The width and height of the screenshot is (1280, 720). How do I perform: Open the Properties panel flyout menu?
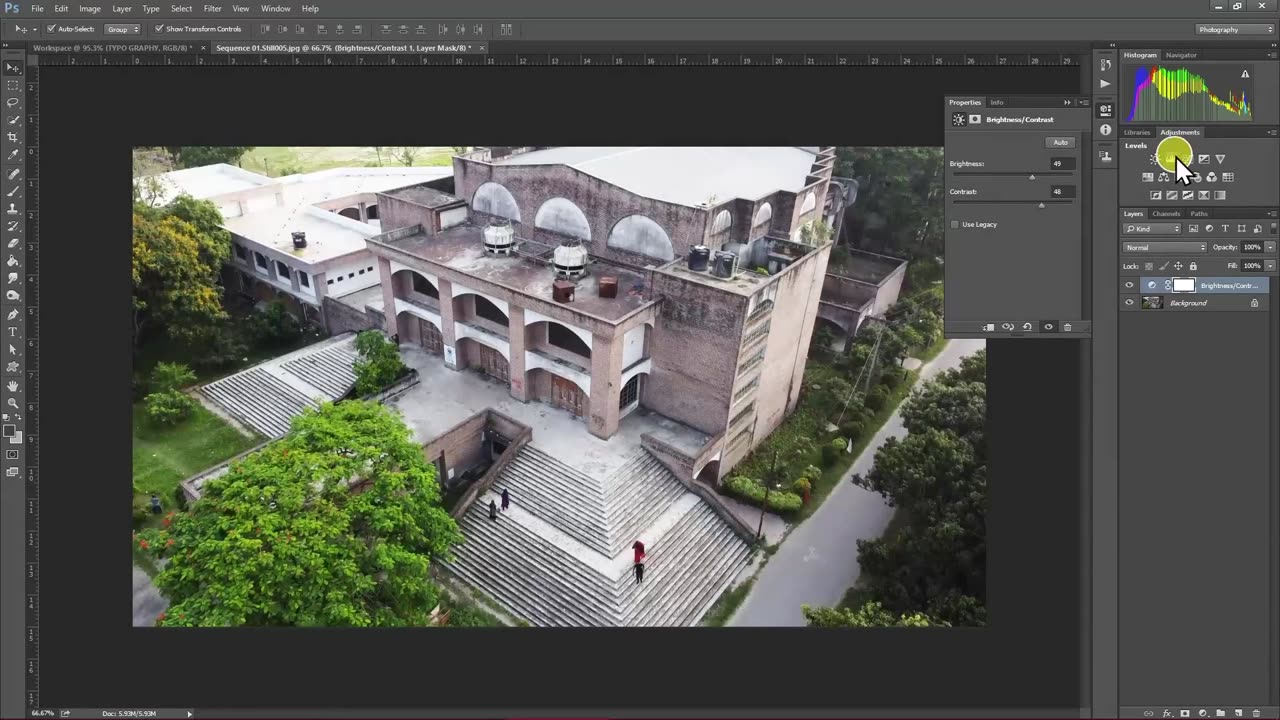pyautogui.click(x=1083, y=102)
